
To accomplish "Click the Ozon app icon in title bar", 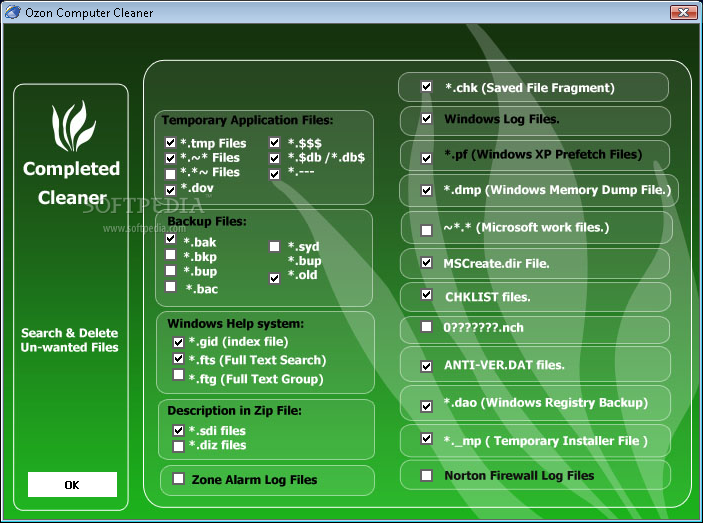I will click(12, 12).
